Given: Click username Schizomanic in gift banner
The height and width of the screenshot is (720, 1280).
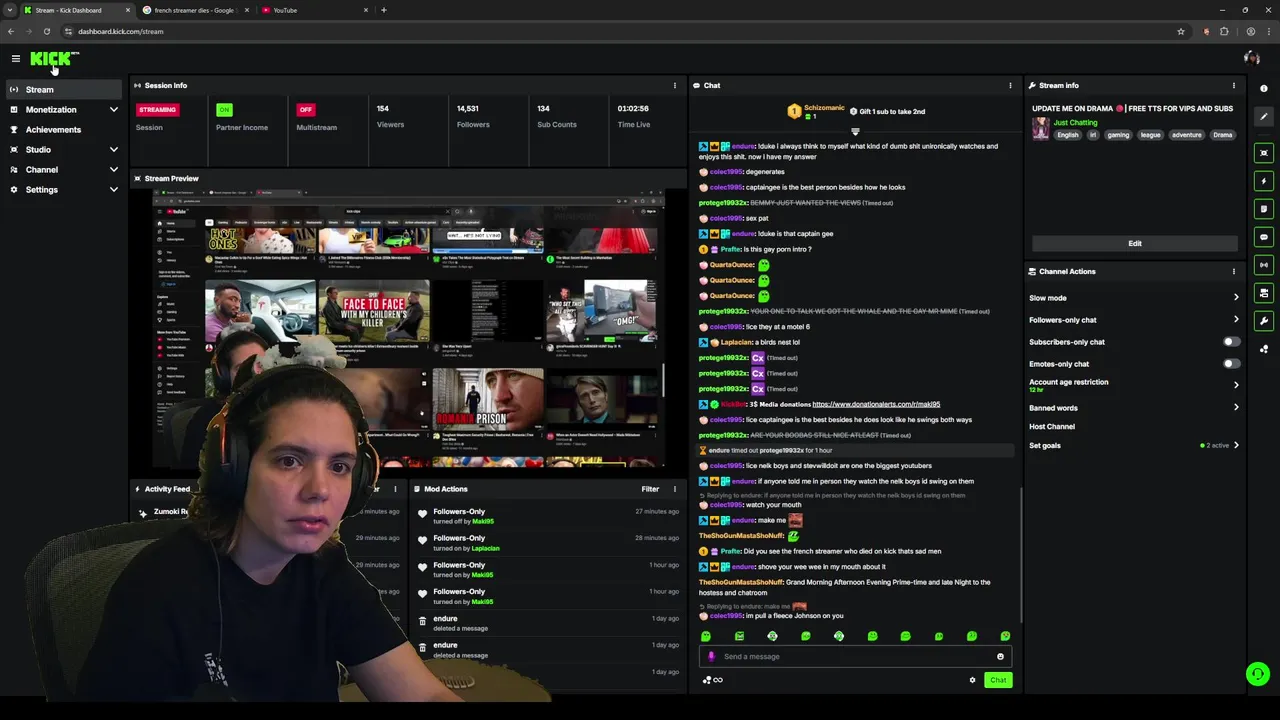Looking at the screenshot, I should (x=825, y=108).
